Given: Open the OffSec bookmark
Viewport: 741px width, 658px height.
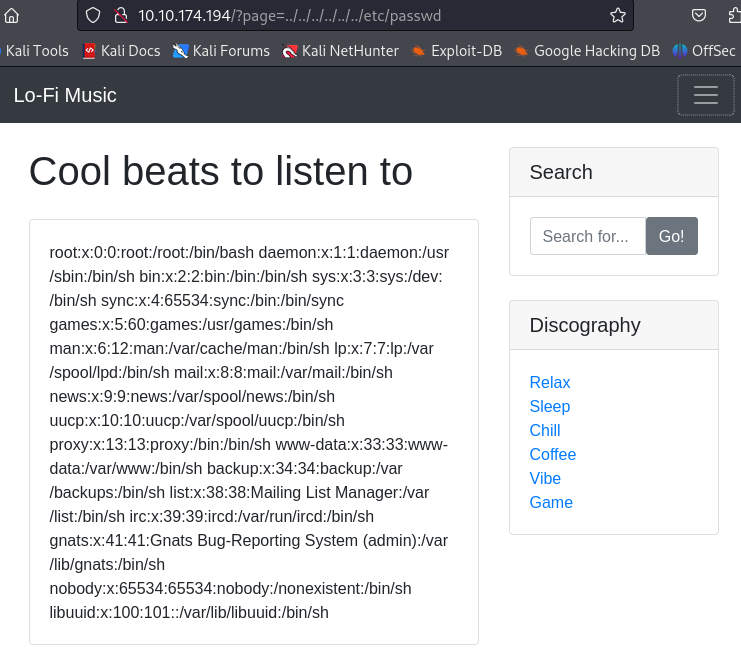Looking at the screenshot, I should [x=704, y=51].
